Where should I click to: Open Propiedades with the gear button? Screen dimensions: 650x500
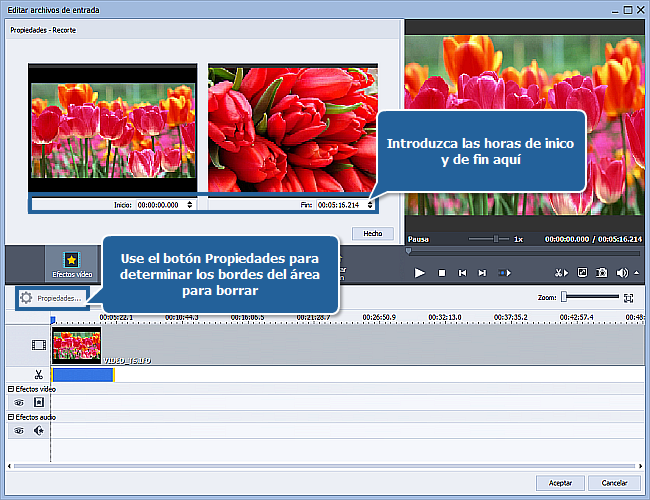pyautogui.click(x=51, y=298)
